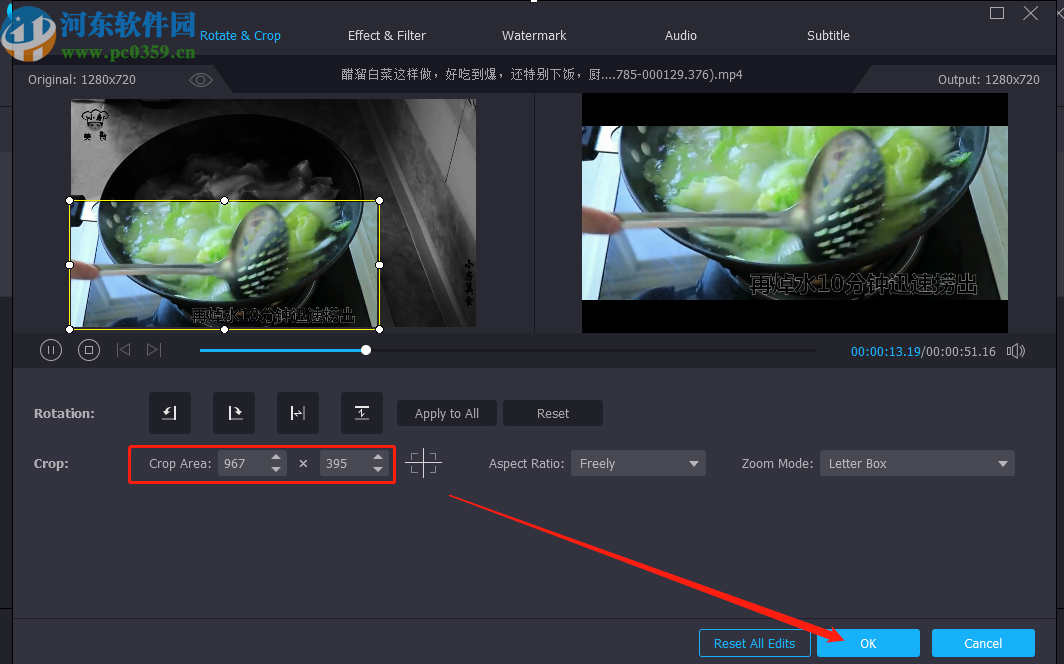Increase crop width using the up stepper arrow
Screen dimensions: 1064x664
(277, 457)
